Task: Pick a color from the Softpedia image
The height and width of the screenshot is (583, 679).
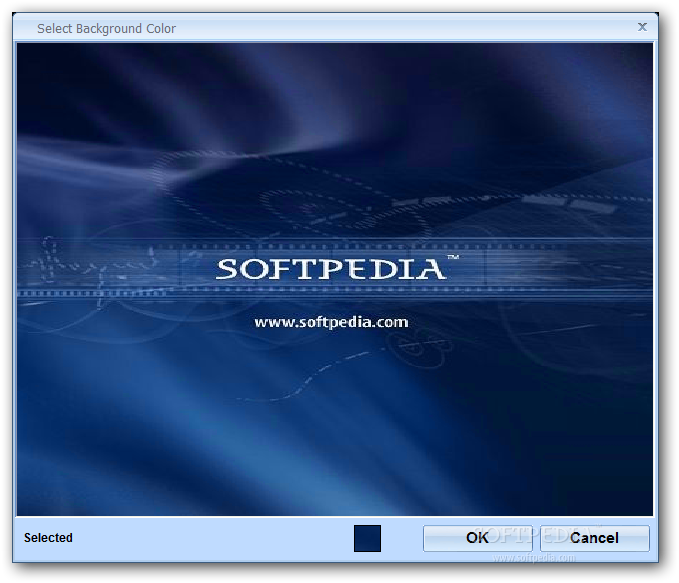Action: coord(335,279)
